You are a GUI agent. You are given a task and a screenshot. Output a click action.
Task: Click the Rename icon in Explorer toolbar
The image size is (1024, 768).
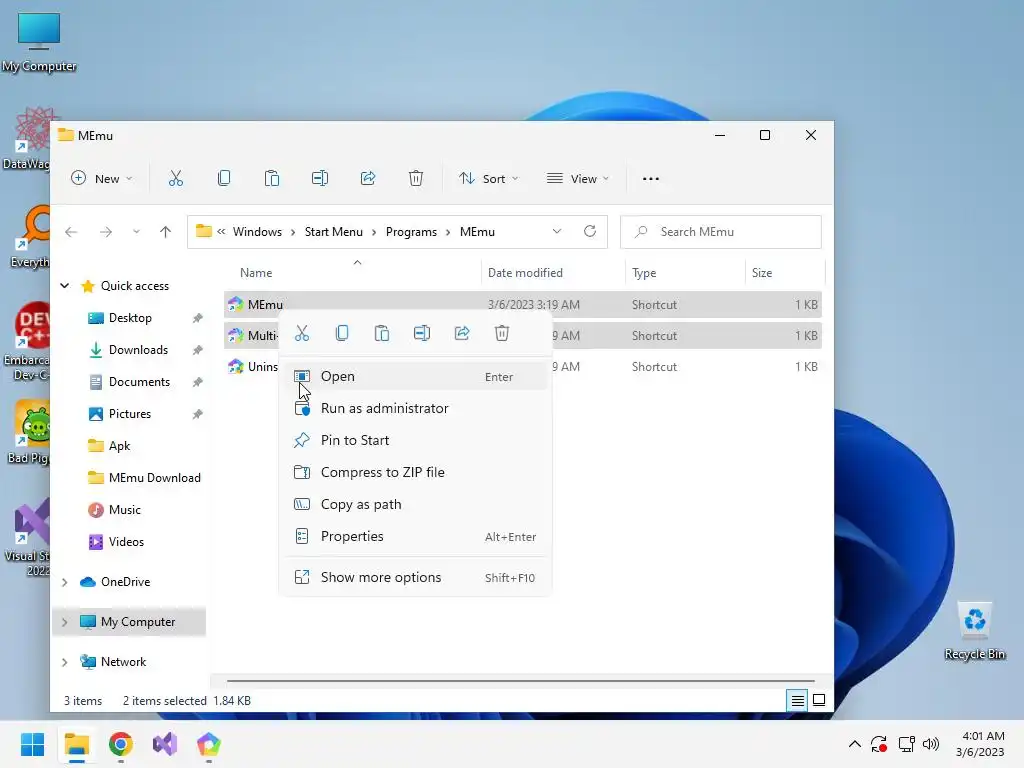coord(320,178)
